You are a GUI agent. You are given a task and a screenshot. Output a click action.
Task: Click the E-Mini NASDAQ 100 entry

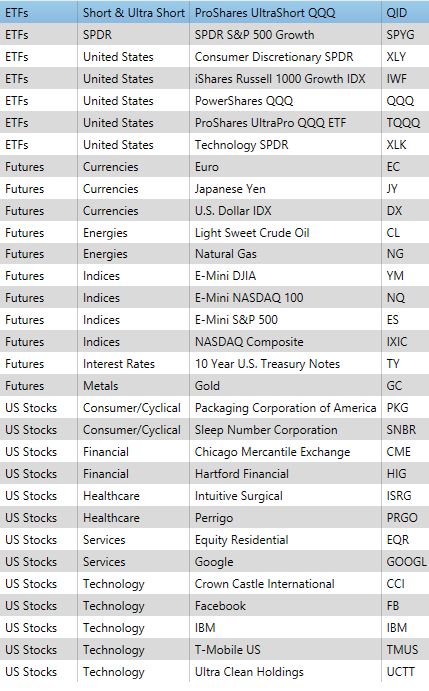[249, 297]
